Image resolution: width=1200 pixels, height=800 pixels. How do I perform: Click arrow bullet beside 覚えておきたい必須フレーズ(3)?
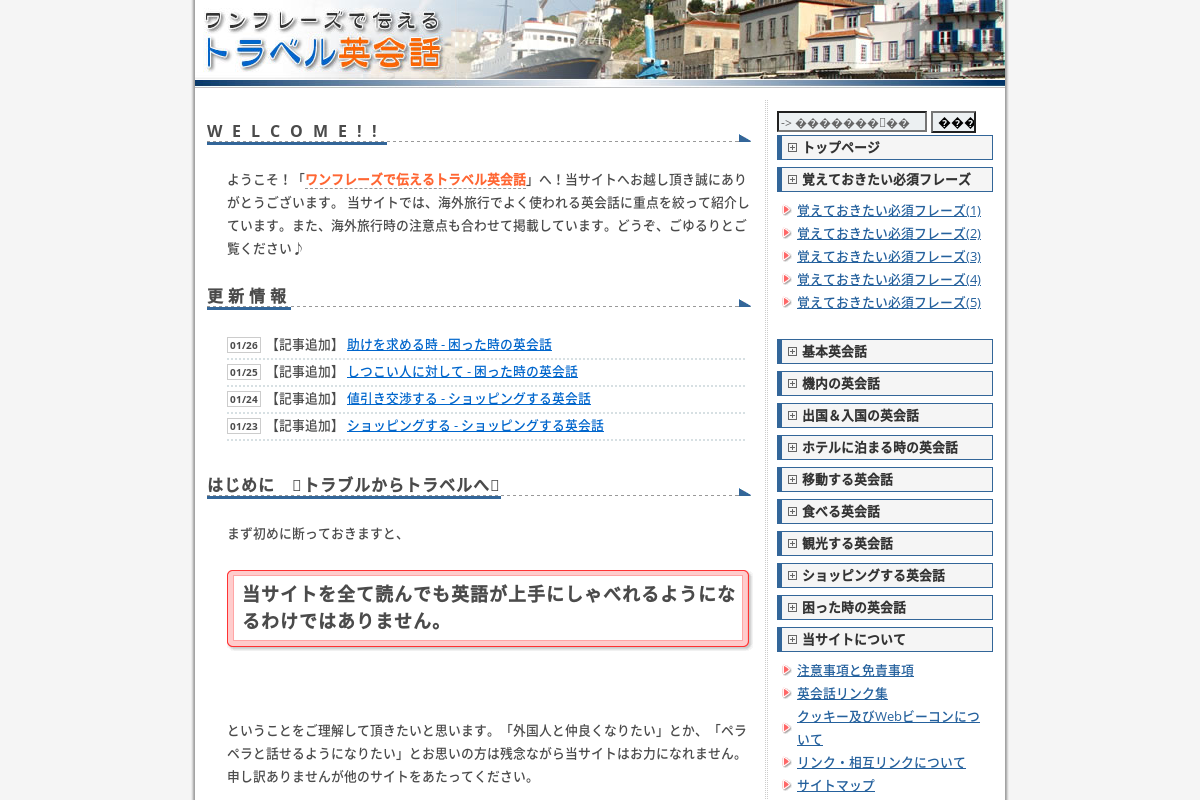pos(787,256)
